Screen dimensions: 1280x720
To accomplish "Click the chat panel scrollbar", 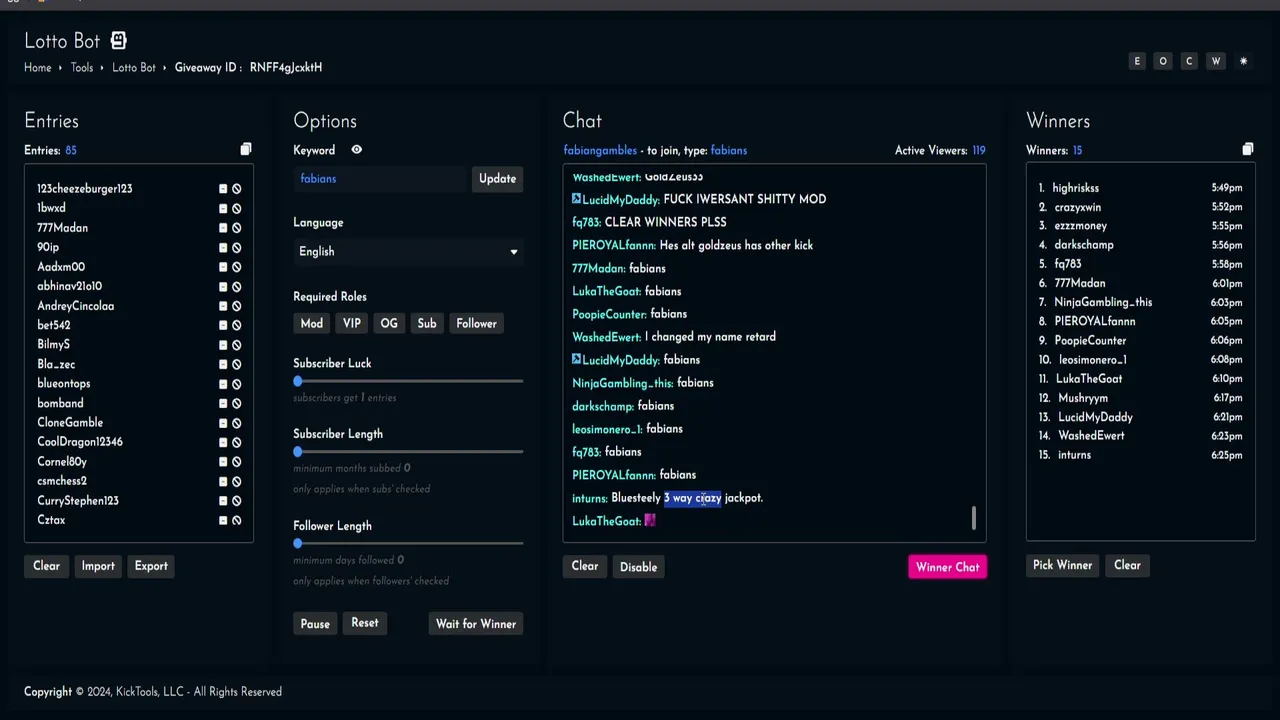I will point(974,518).
